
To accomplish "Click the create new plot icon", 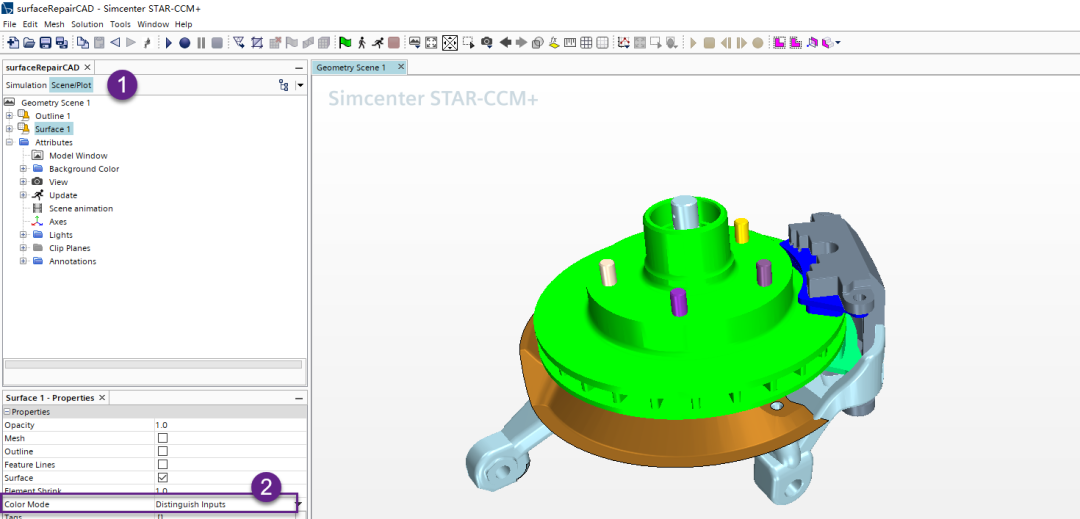I will tap(624, 43).
